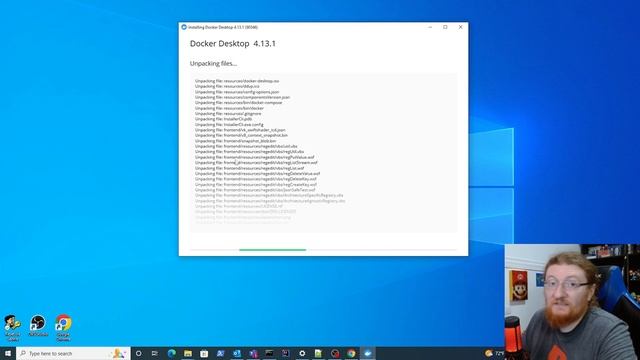
Task: Click the log line ending 'snapshot_blob.bin'
Action: 236,141
